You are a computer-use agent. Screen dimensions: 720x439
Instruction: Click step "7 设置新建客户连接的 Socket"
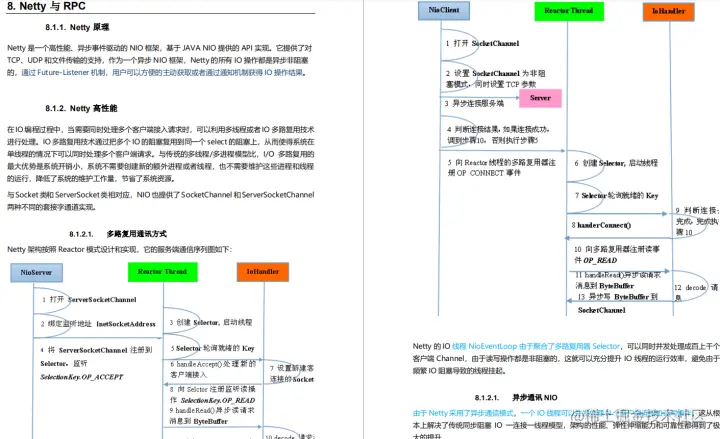(292, 374)
